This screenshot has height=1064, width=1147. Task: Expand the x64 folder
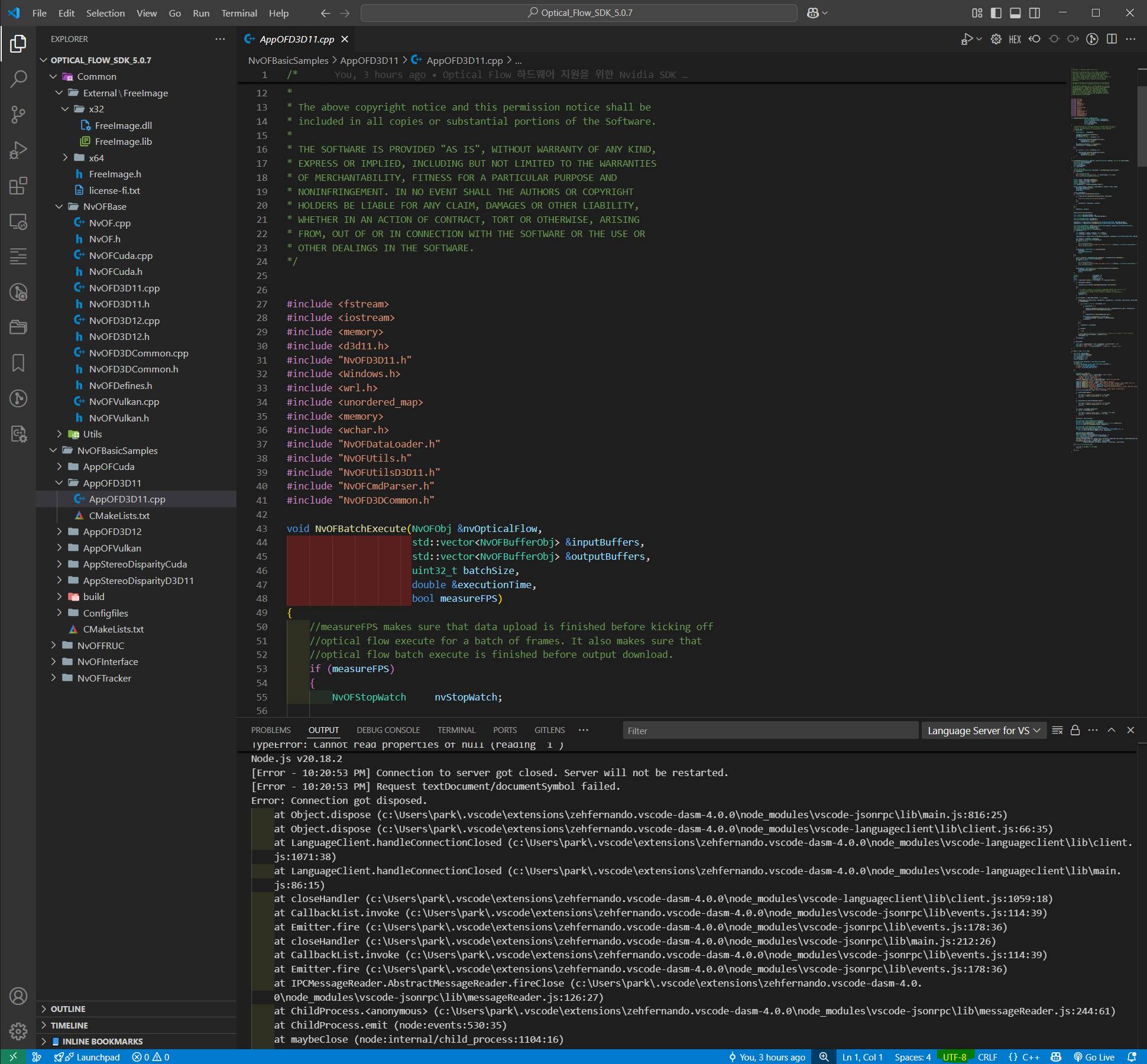point(96,158)
